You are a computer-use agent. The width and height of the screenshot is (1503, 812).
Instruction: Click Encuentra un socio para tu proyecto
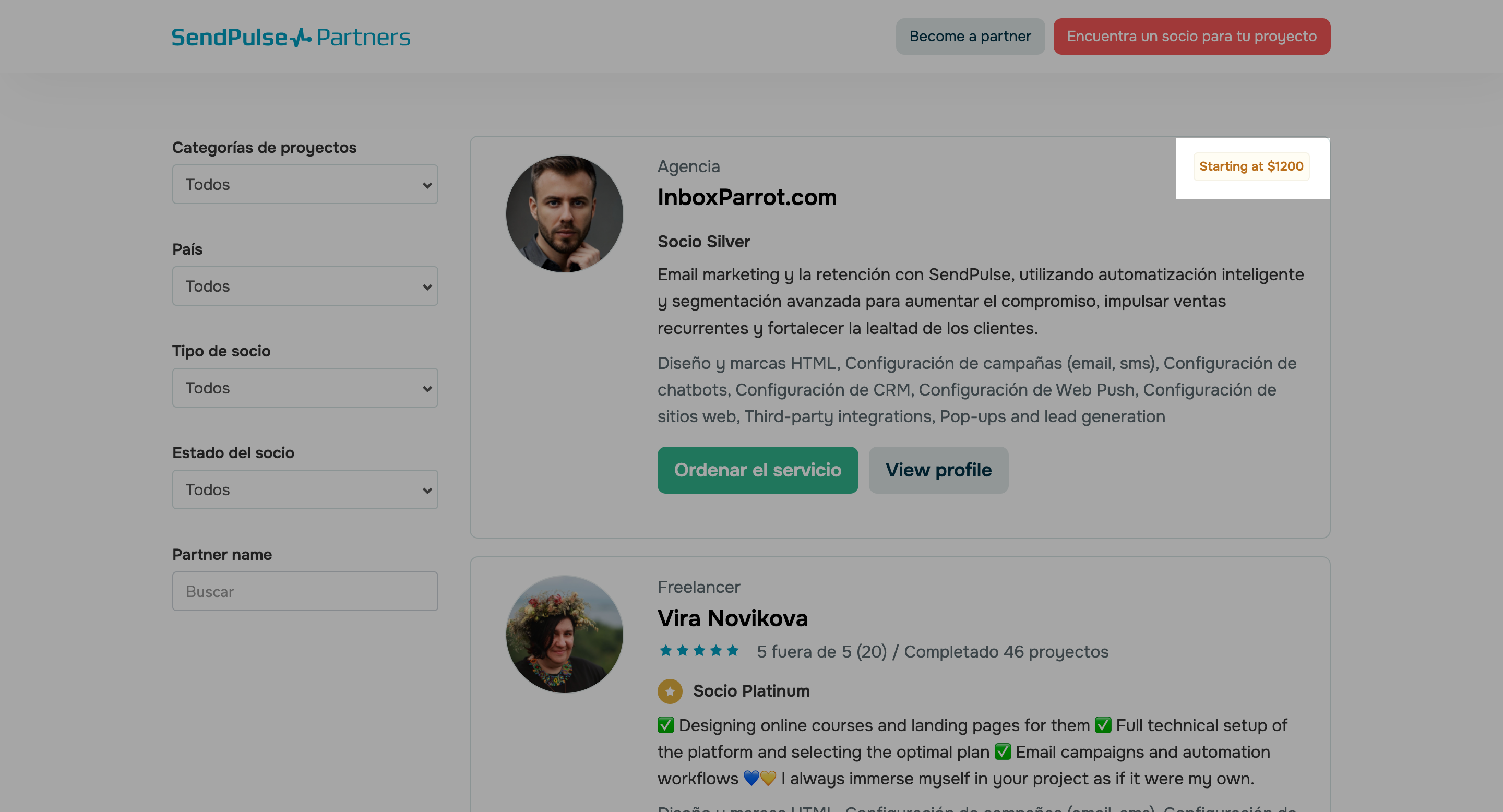point(1191,37)
